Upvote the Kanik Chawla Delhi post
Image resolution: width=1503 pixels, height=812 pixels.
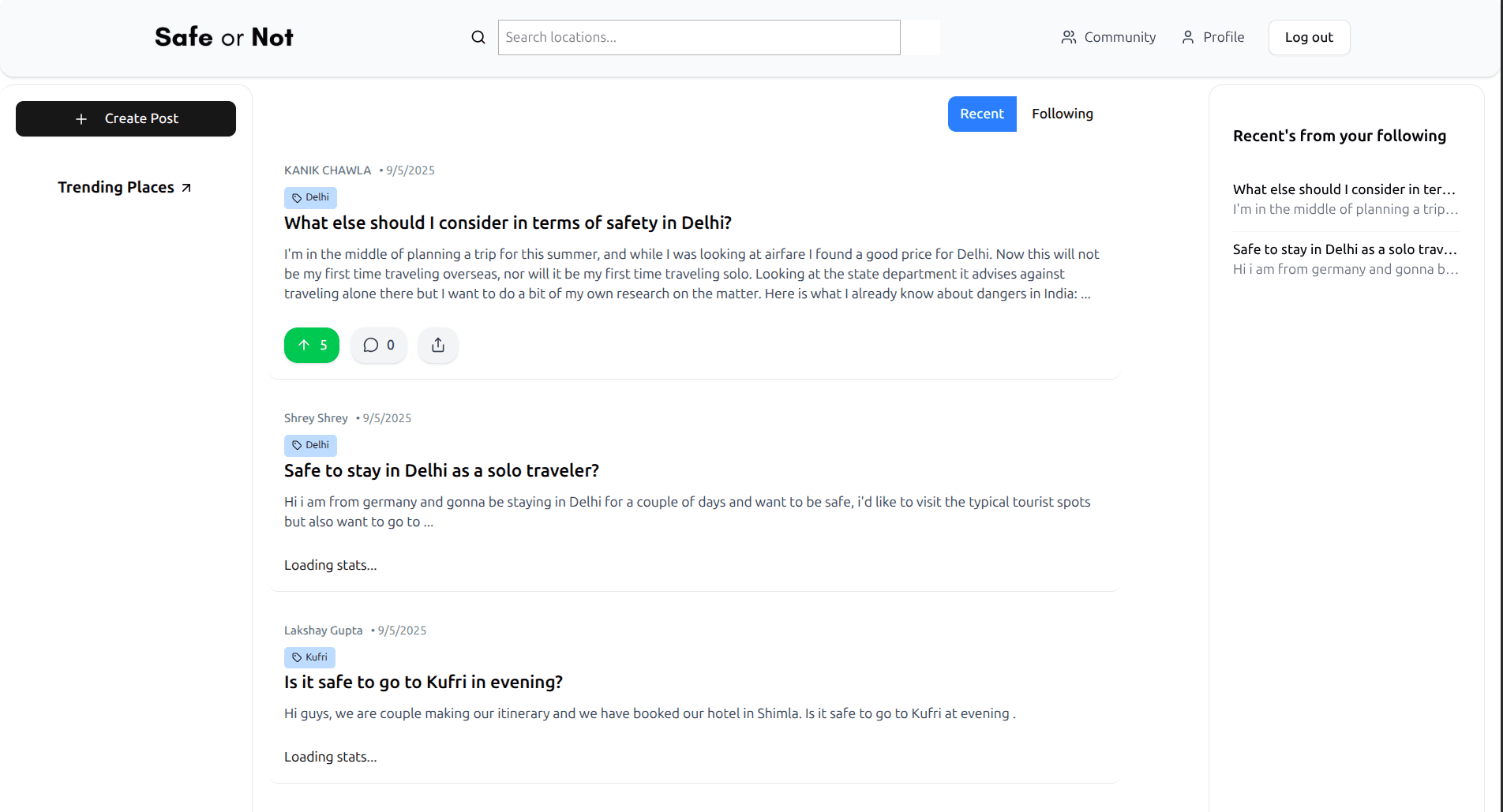[x=312, y=345]
